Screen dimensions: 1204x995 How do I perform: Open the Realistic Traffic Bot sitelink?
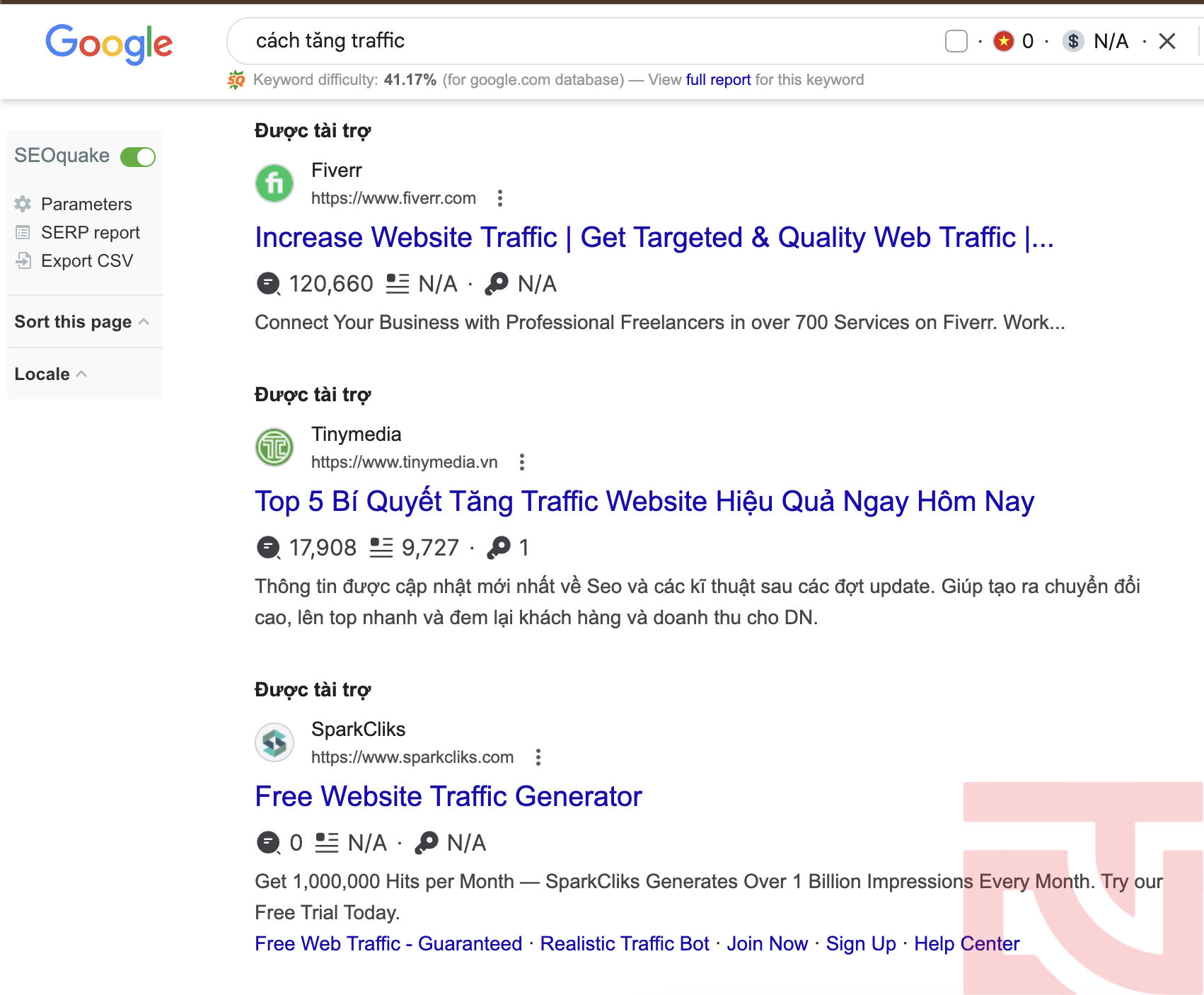pyautogui.click(x=625, y=943)
